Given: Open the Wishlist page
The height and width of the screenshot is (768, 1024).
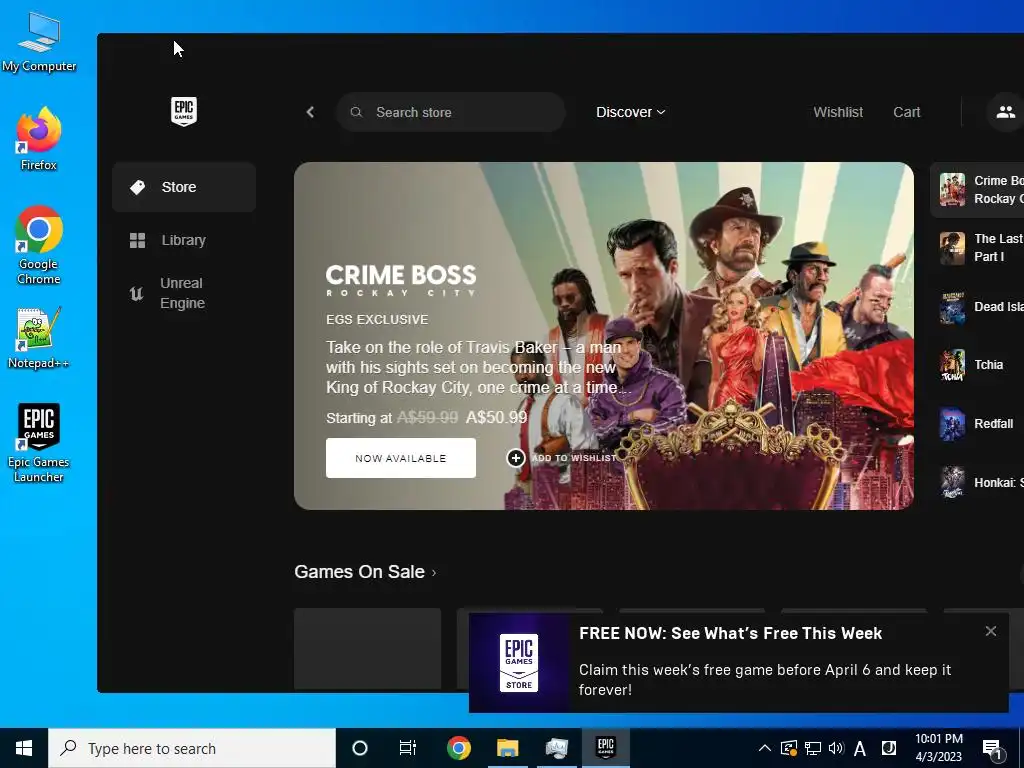Looking at the screenshot, I should tap(838, 112).
